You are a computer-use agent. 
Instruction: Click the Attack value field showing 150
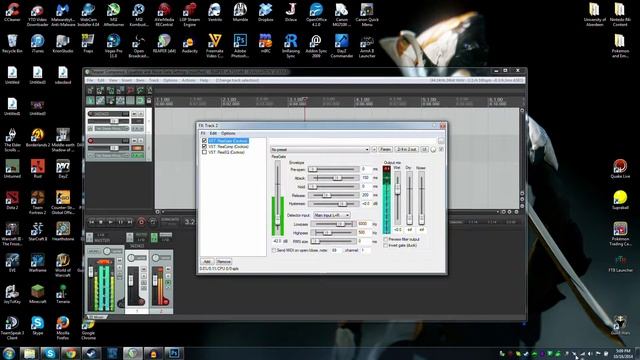coord(366,178)
